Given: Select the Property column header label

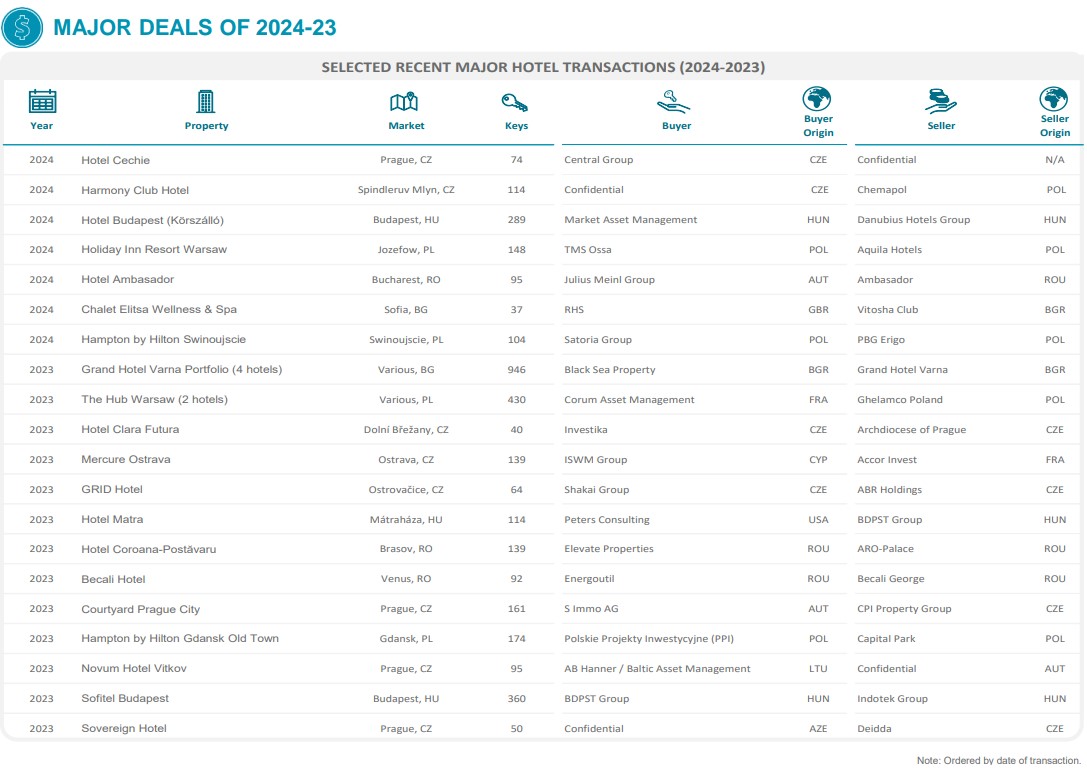Looking at the screenshot, I should [x=206, y=126].
